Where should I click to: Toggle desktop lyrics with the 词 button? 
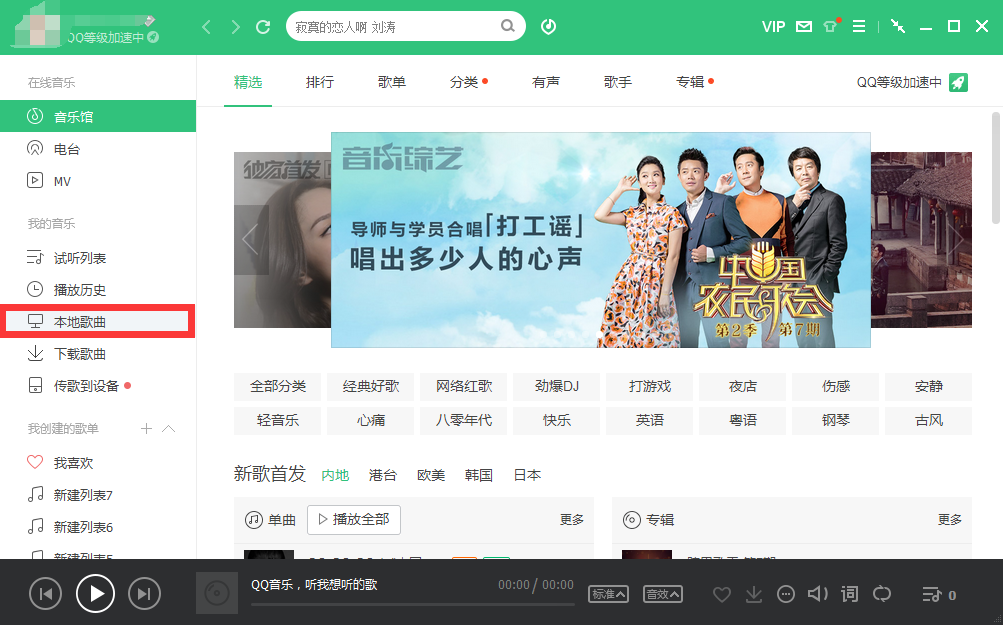849,594
